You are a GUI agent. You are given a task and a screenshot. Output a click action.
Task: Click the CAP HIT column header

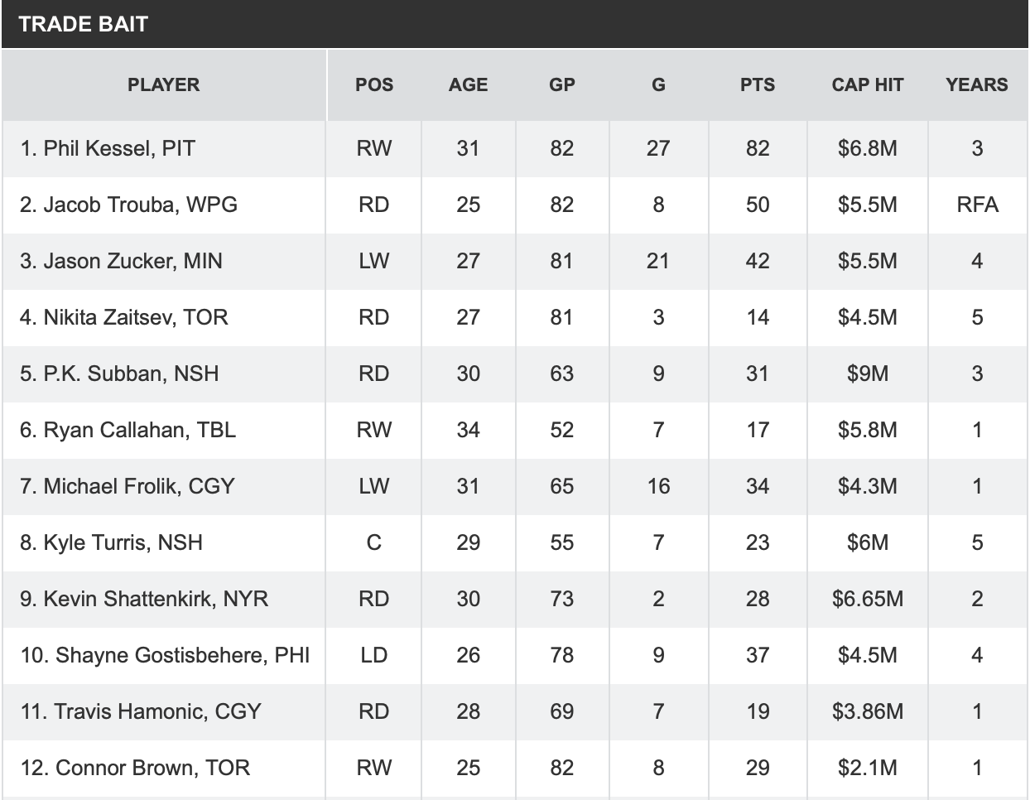pos(868,85)
